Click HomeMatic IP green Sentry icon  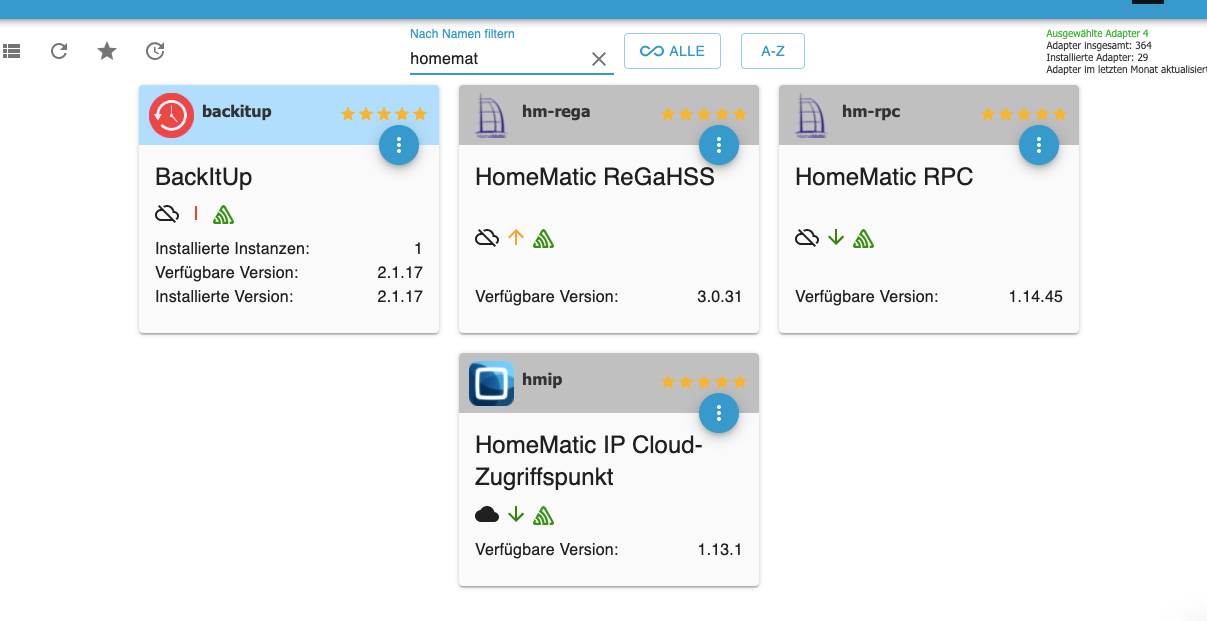click(x=543, y=515)
